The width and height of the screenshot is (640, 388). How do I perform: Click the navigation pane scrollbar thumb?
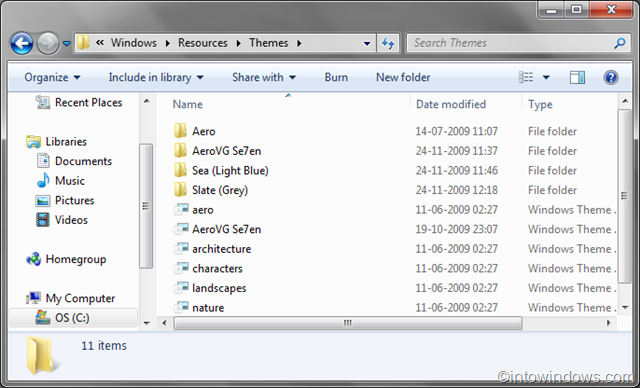click(x=146, y=206)
